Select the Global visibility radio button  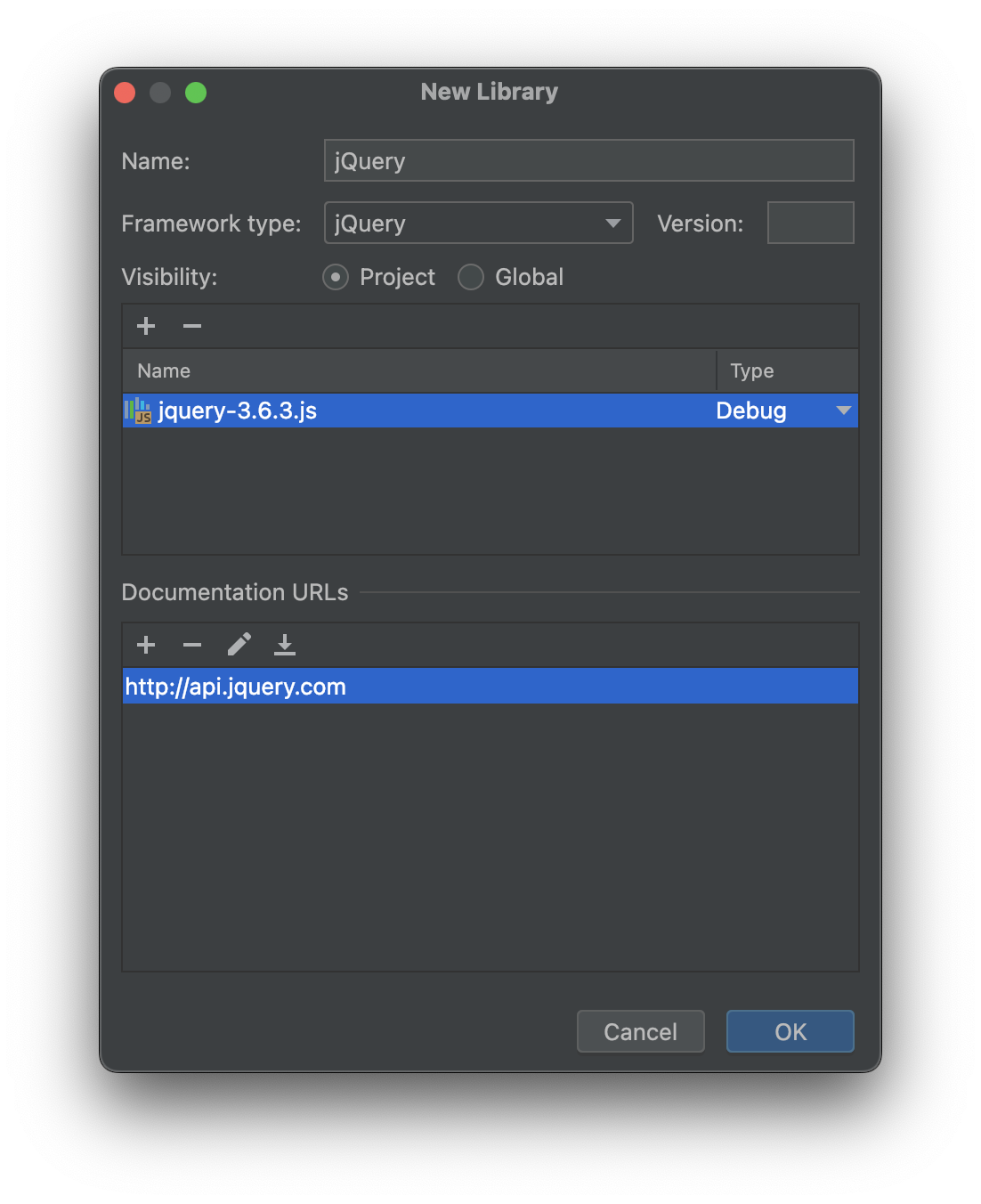[x=470, y=277]
